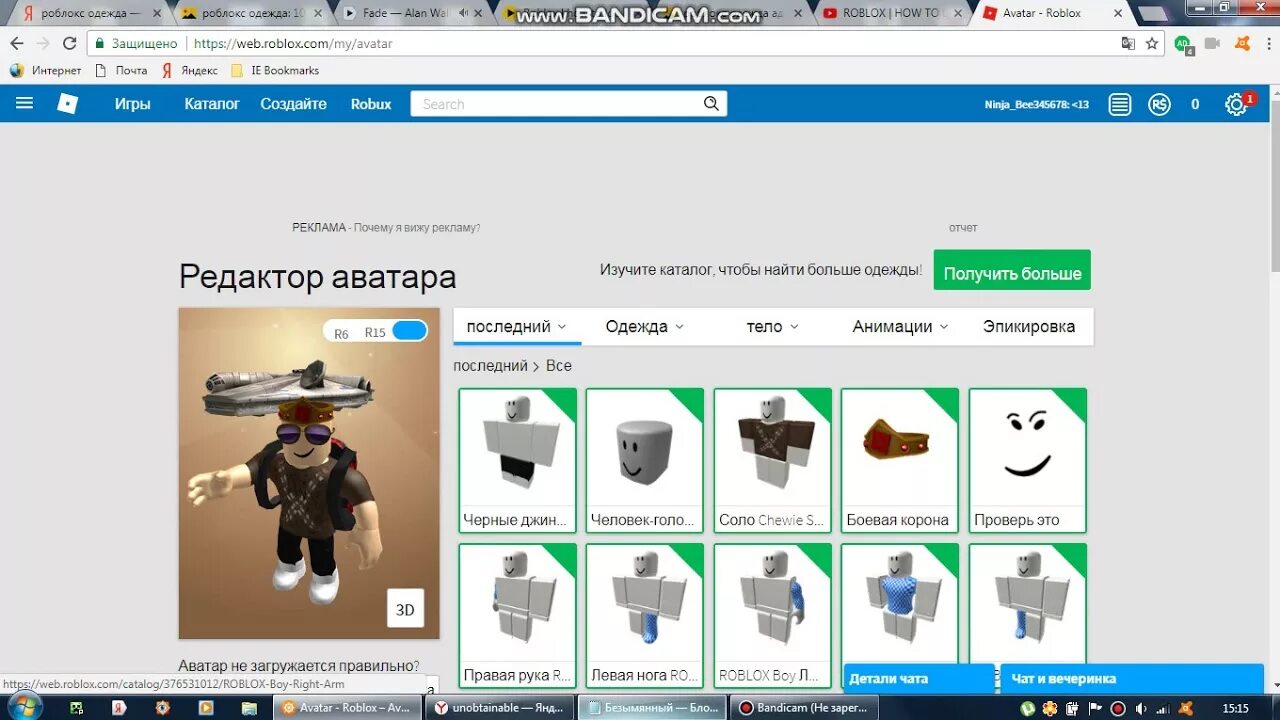Toggle the R6/R15 avatar switch
The width and height of the screenshot is (1280, 720).
[409, 331]
